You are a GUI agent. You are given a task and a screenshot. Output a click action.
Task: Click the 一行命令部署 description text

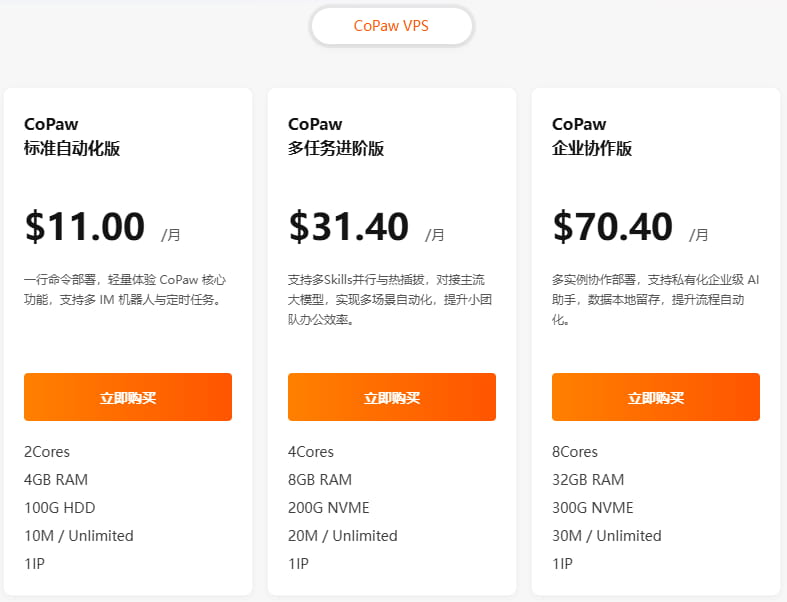tap(124, 289)
